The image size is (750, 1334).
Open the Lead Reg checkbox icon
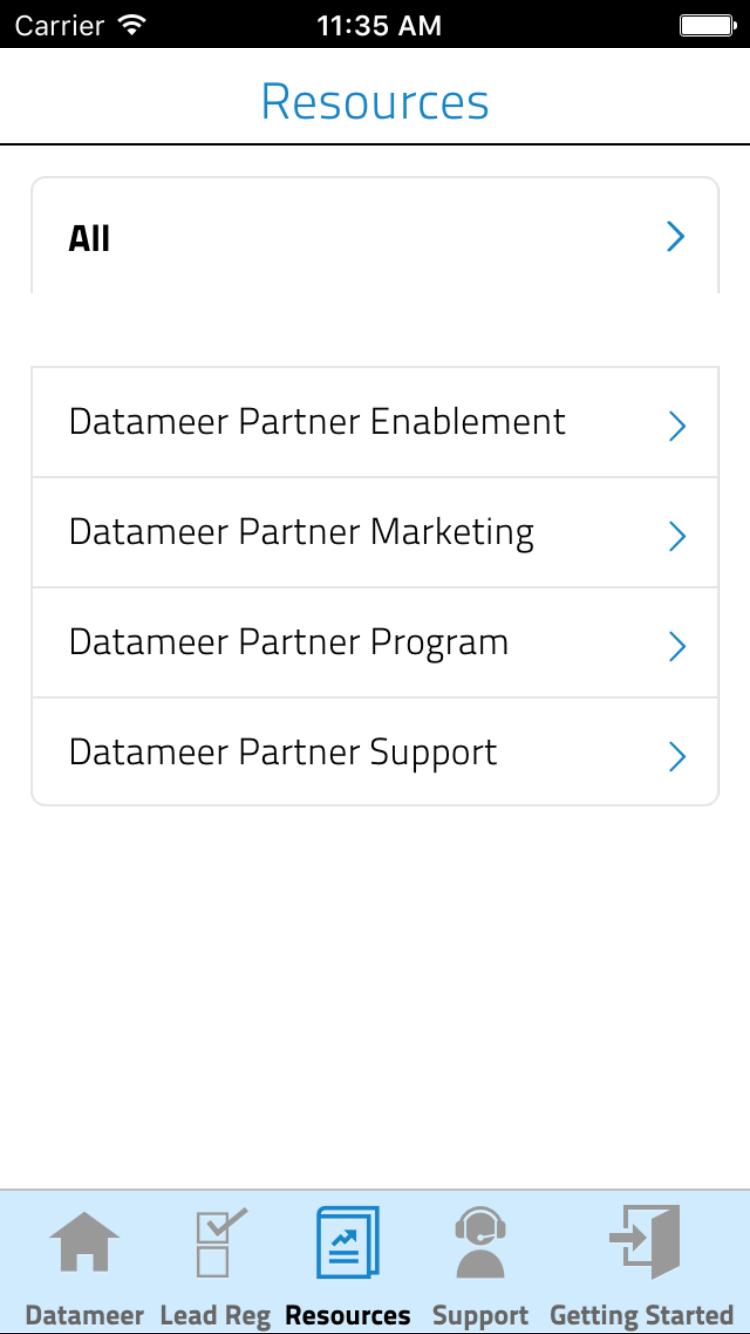(220, 1242)
